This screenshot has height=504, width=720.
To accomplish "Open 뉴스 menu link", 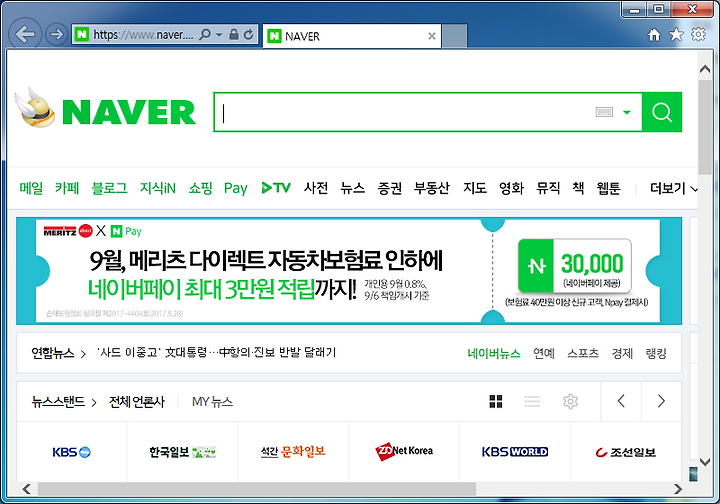I will point(353,188).
